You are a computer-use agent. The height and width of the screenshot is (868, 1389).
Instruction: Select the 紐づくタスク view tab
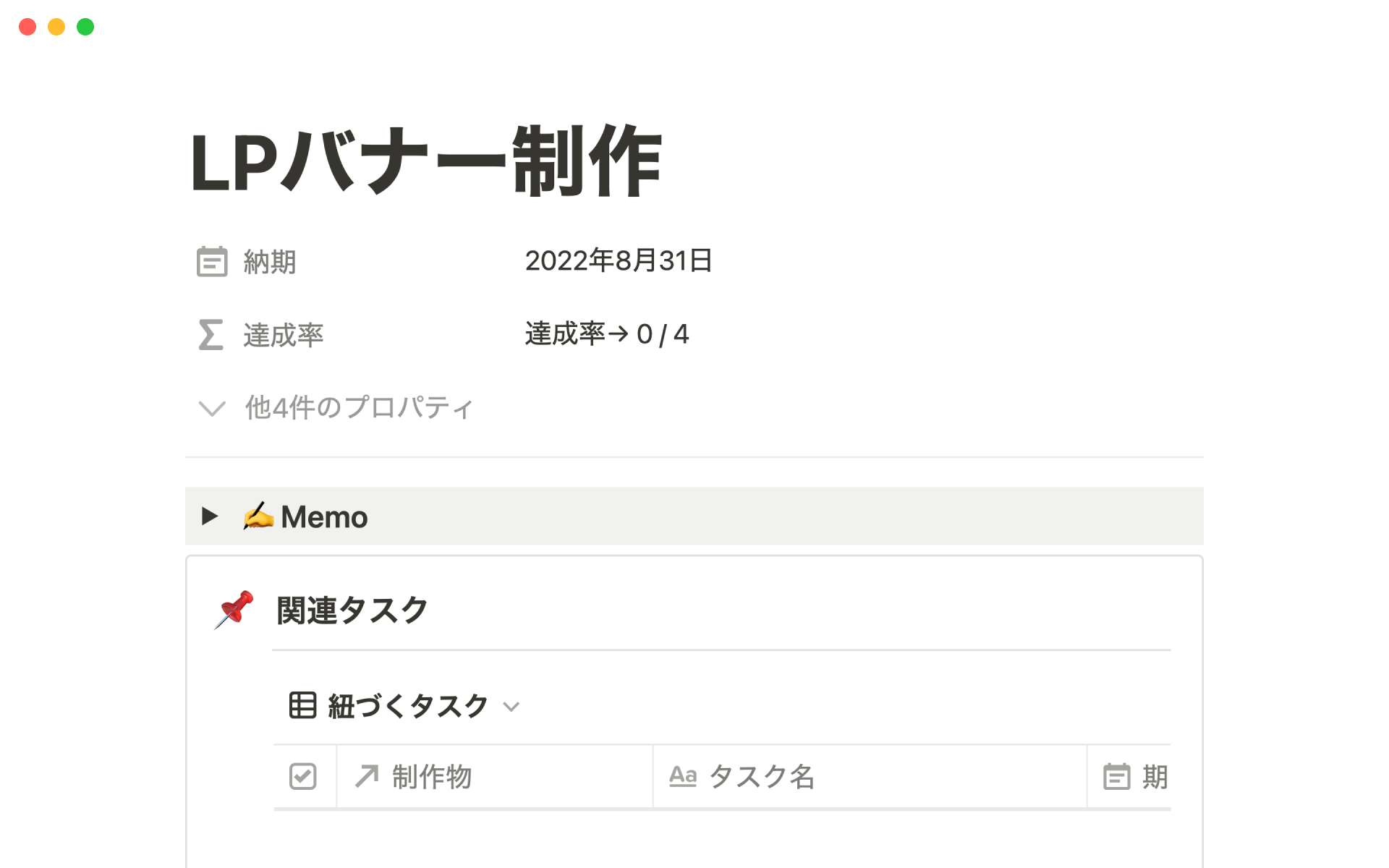click(x=407, y=706)
